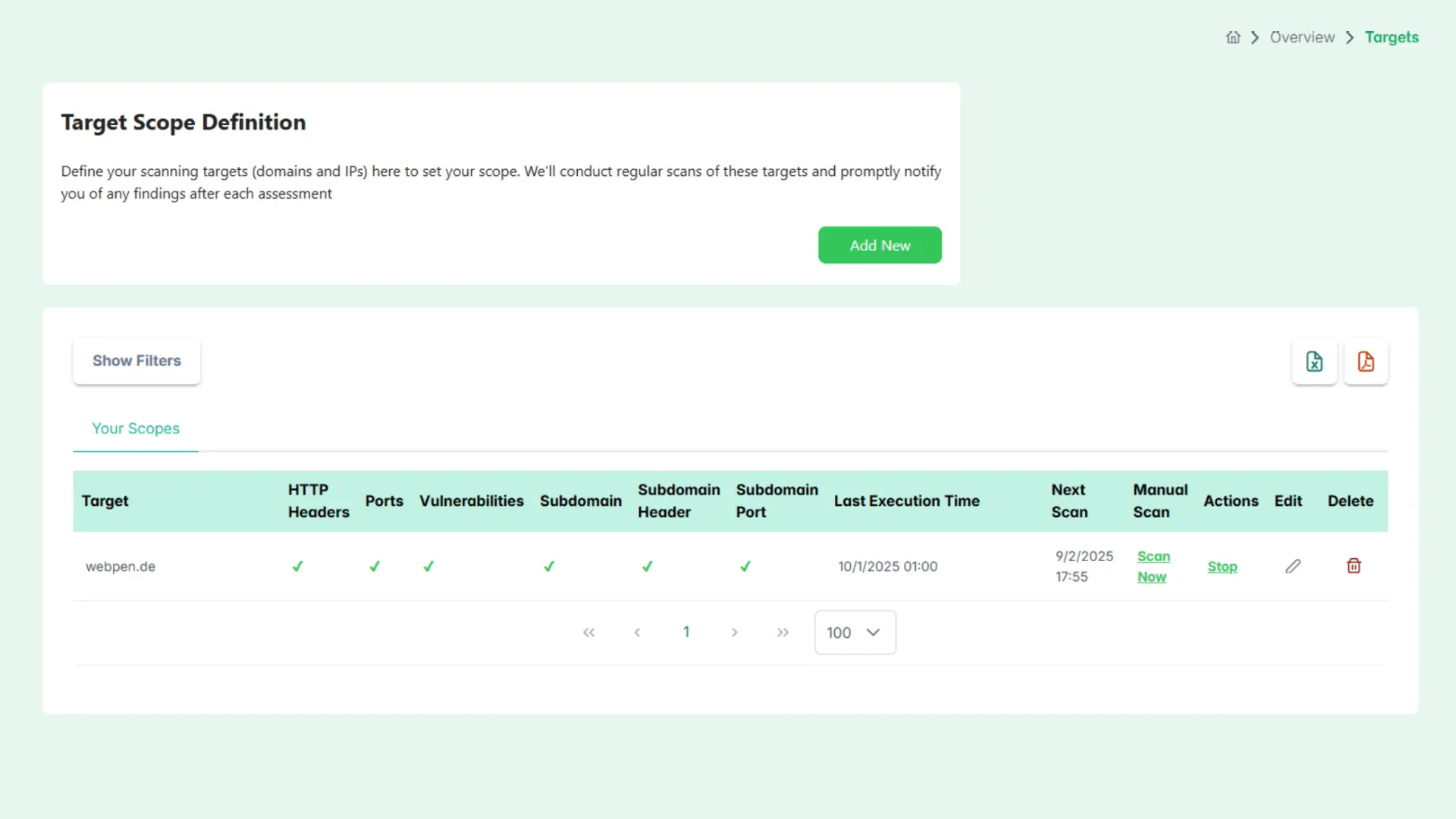Click the Stop action link
Screen dimensions: 1456x819
point(1222,566)
